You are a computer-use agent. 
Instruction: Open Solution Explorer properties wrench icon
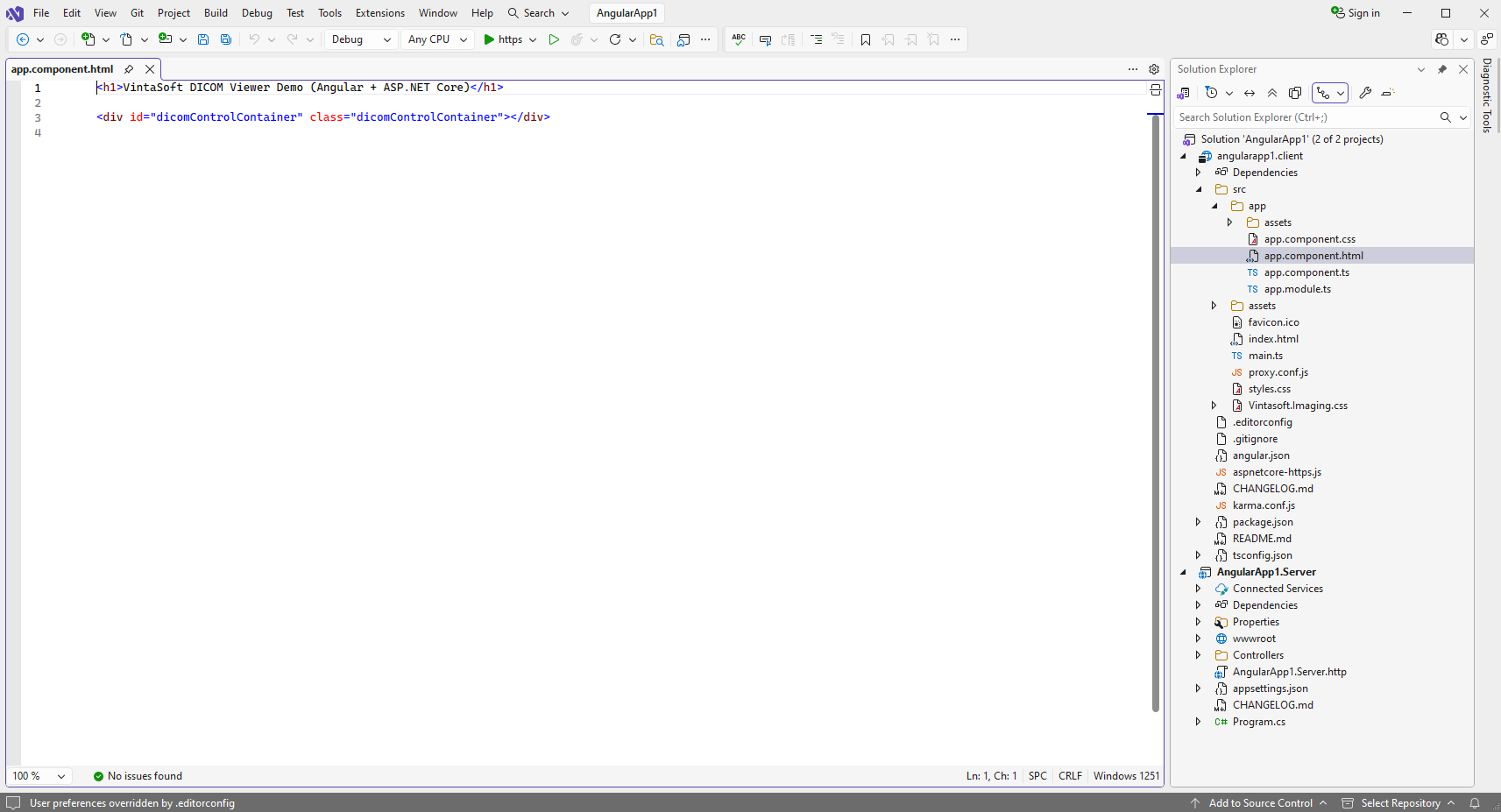(1365, 93)
